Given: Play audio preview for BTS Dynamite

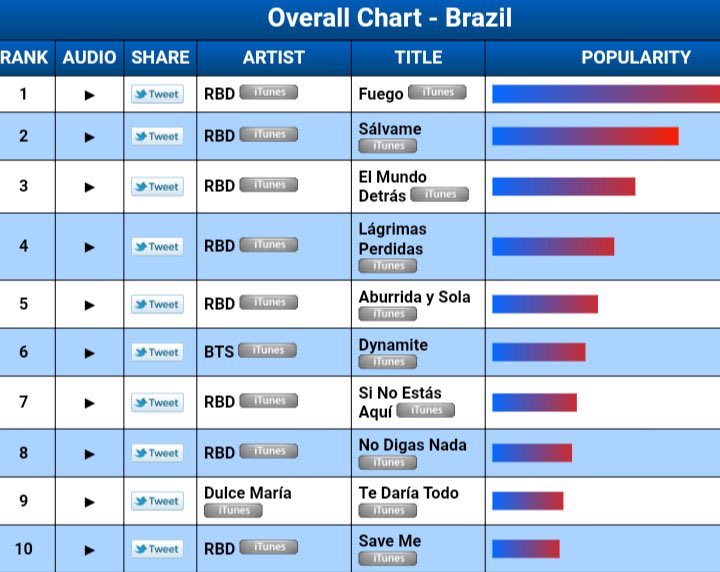Looking at the screenshot, I should pyautogui.click(x=90, y=353).
